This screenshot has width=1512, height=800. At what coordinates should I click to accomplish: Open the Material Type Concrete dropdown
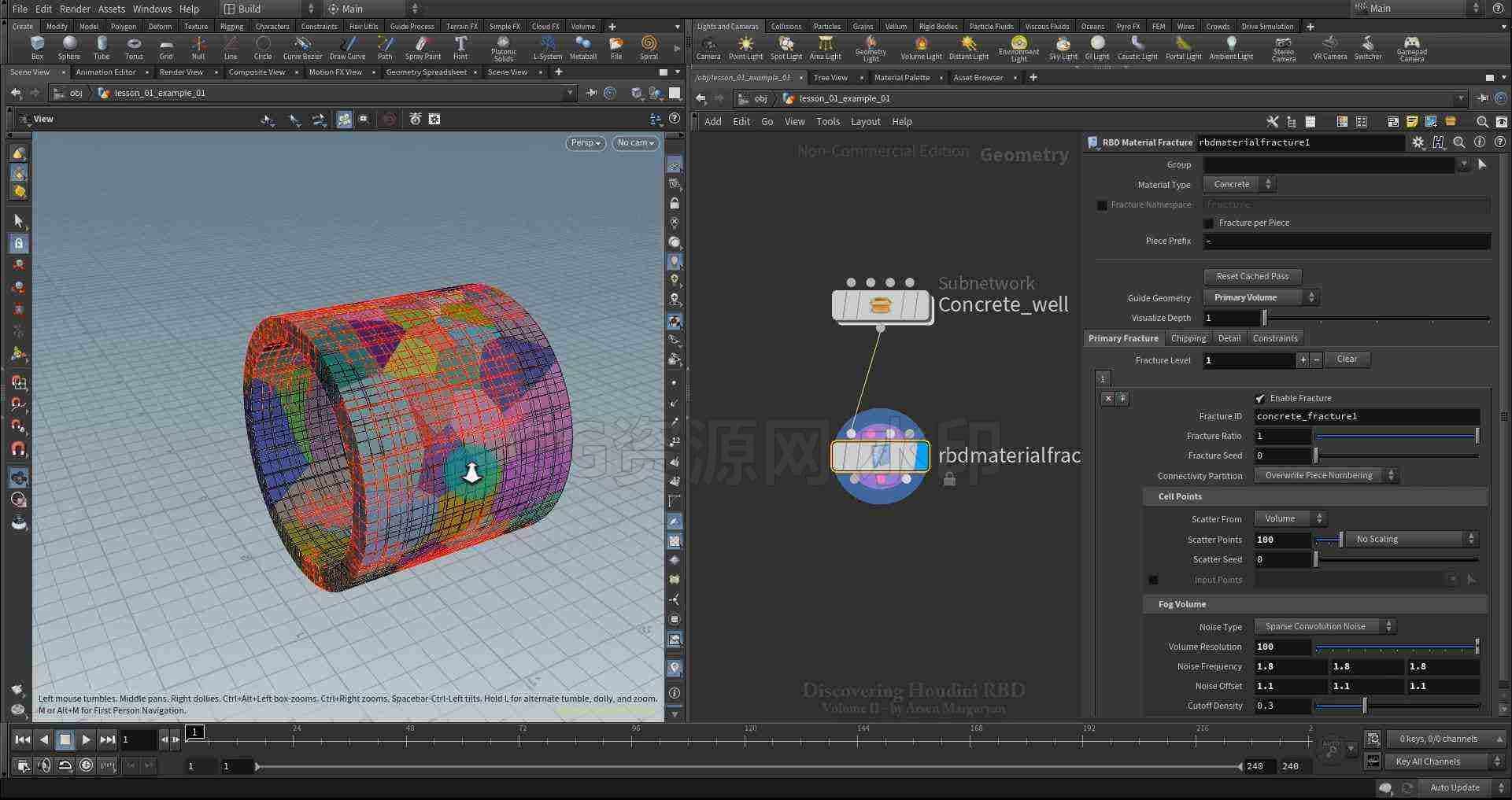1240,184
